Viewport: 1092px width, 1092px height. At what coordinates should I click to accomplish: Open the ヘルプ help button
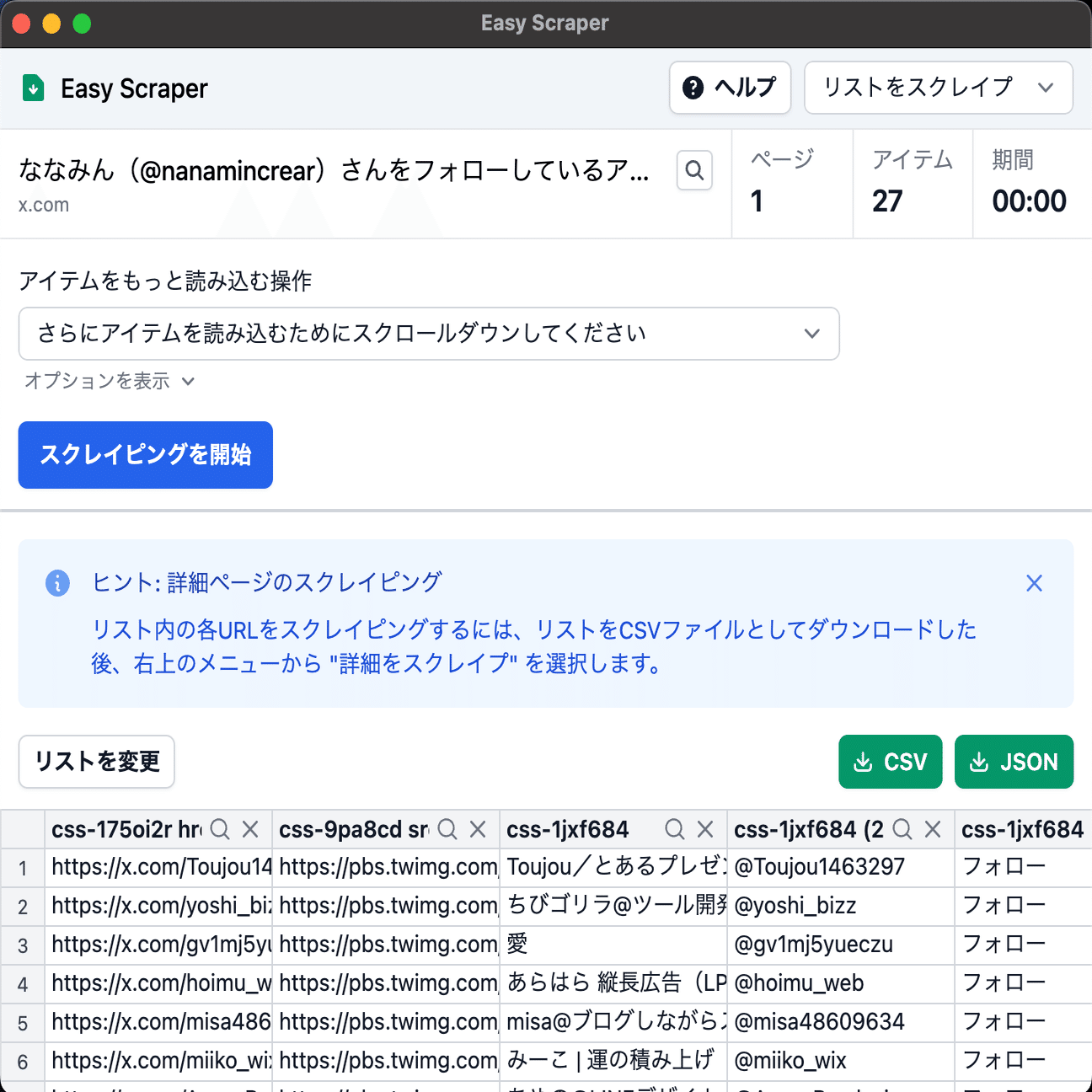tap(730, 88)
